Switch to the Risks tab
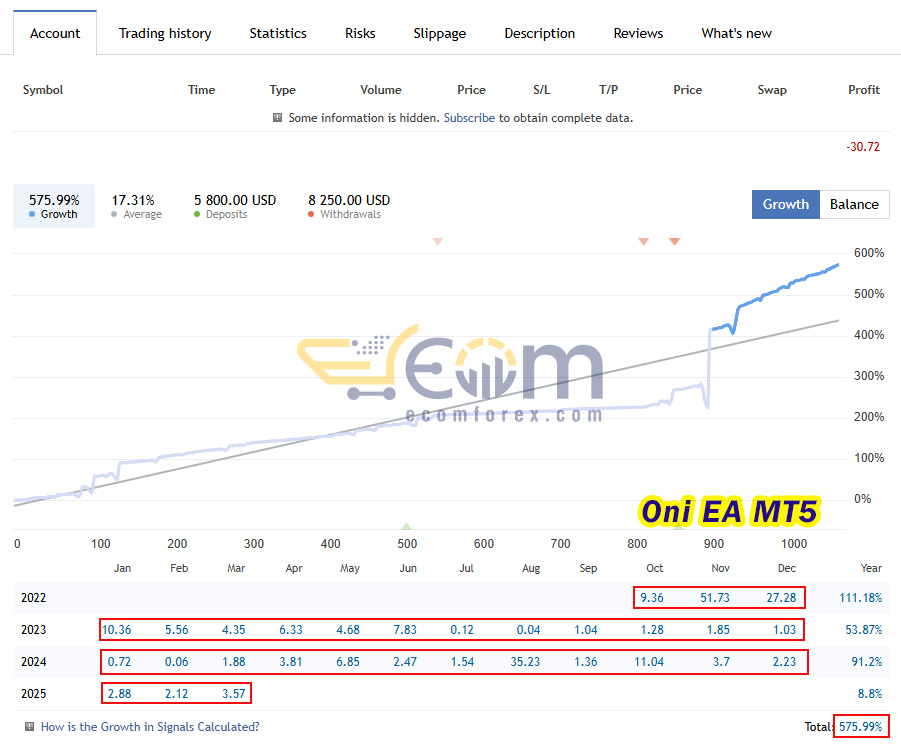 [360, 33]
